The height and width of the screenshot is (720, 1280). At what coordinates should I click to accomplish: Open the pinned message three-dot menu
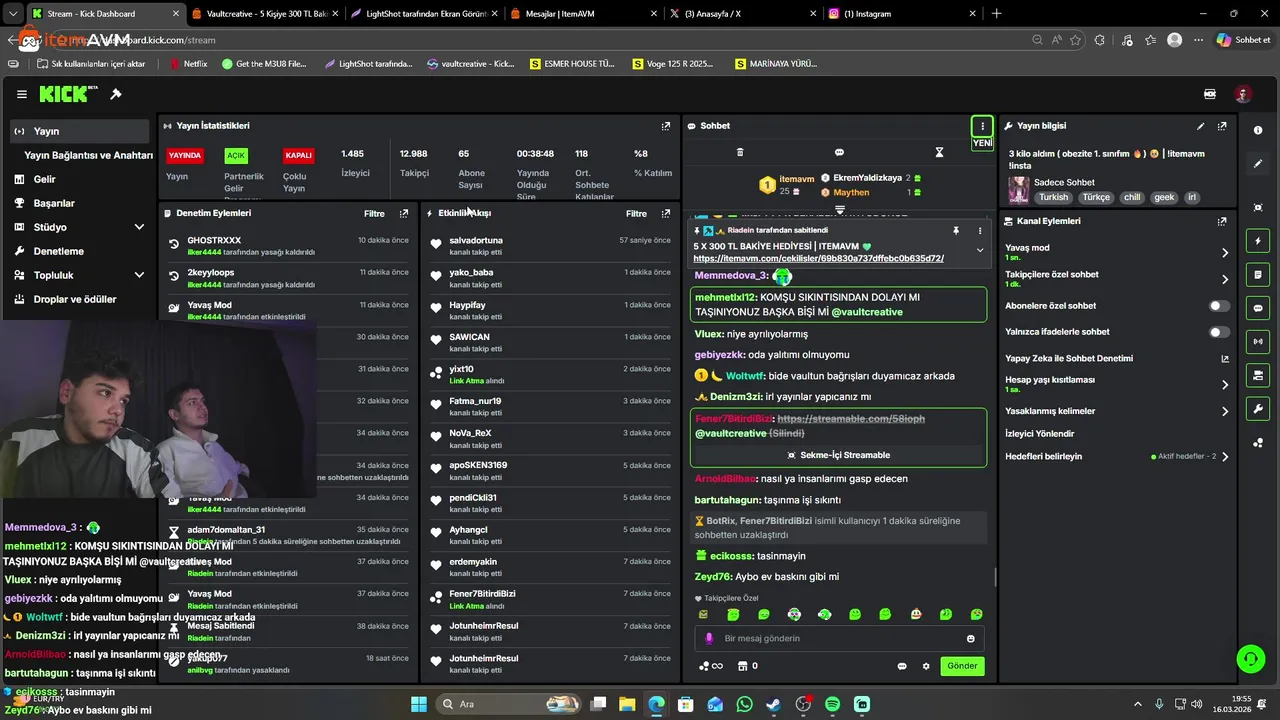click(980, 230)
